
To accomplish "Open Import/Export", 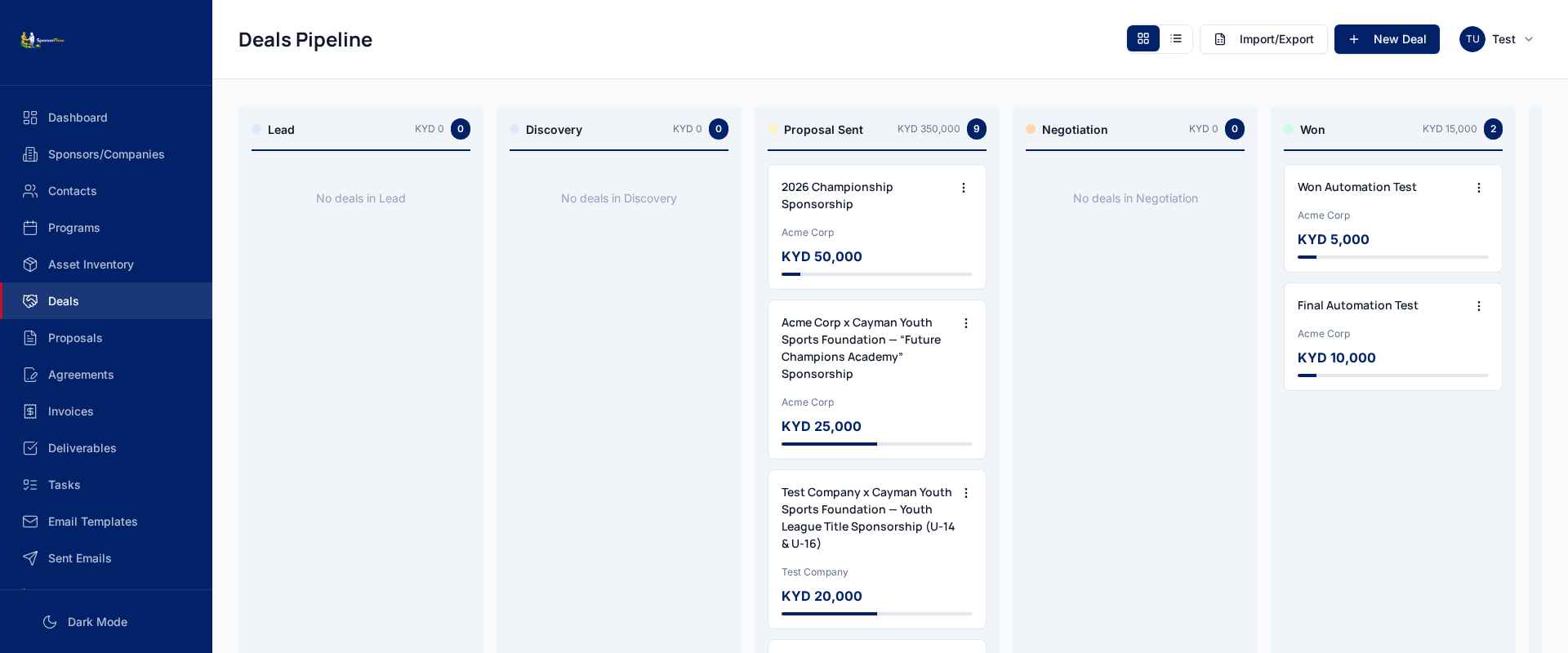I will coord(1263,39).
